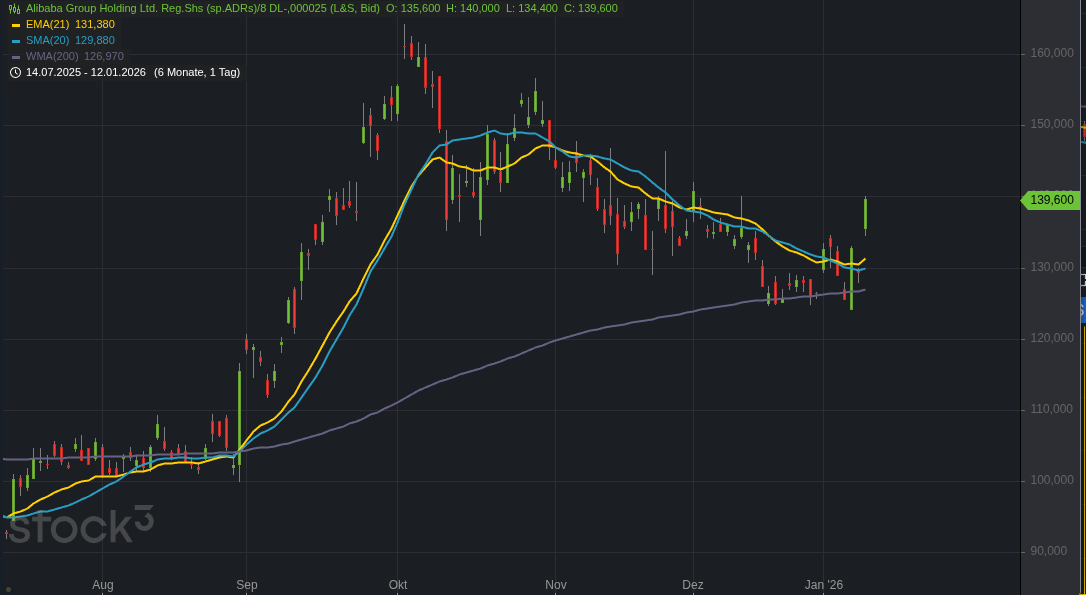Toggle the EMA(21) indicator label
The height and width of the screenshot is (595, 1086).
(x=47, y=24)
